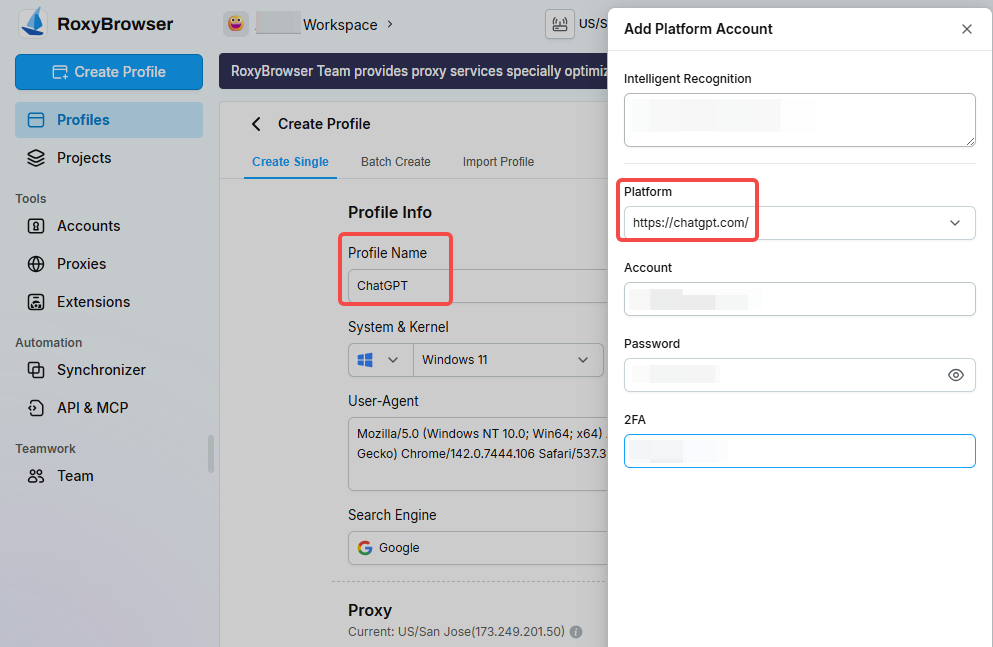Click the Intelligent Recognition text area
This screenshot has height=647, width=993.
click(799, 120)
